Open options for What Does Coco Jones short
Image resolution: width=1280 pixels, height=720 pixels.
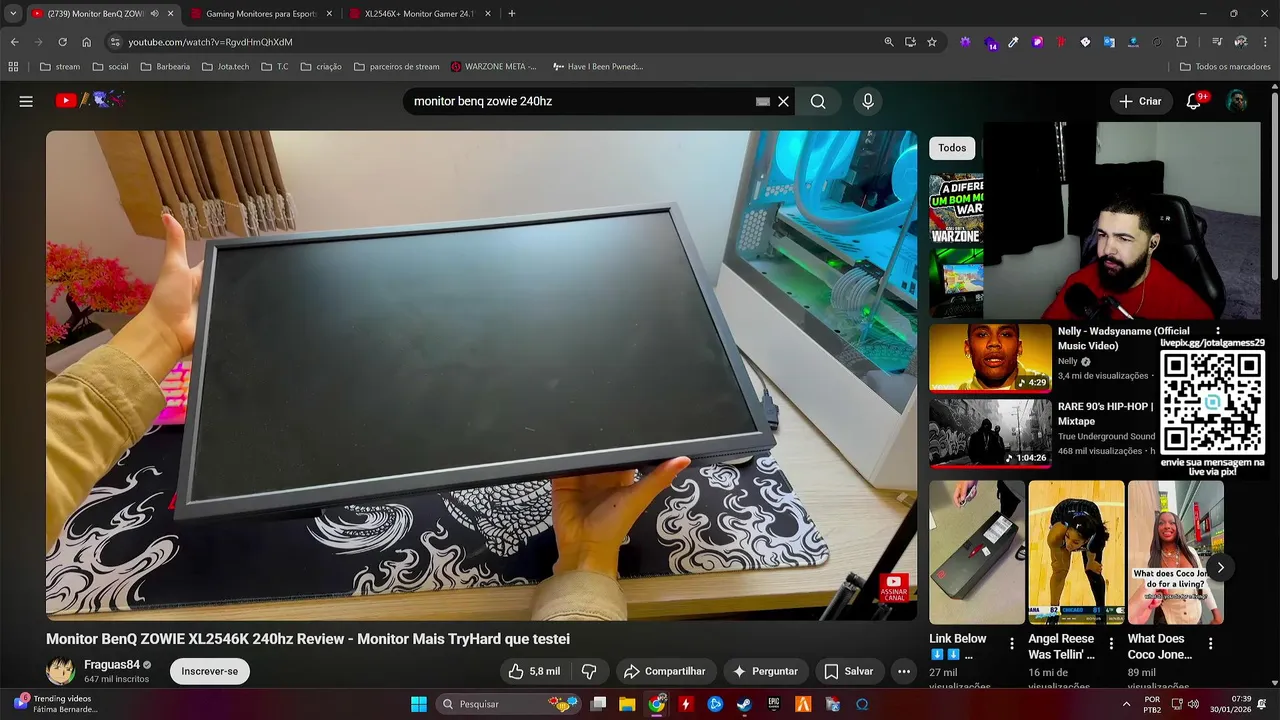click(1210, 644)
